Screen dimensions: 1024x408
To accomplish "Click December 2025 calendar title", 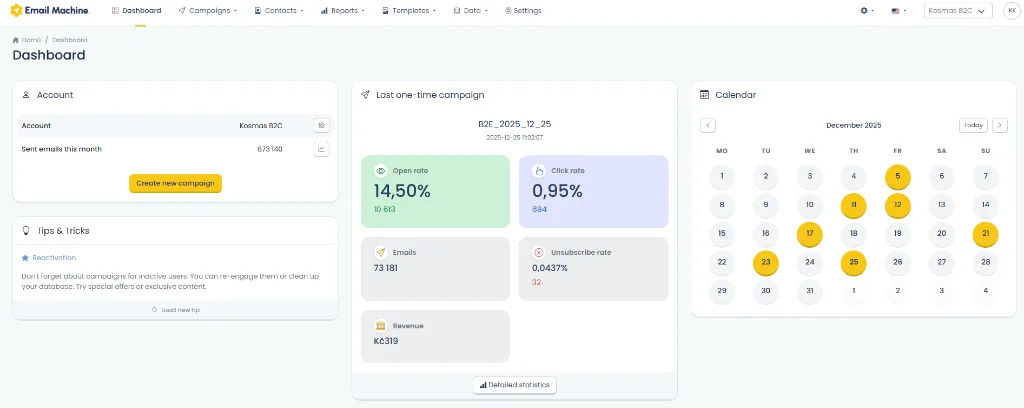I will 854,125.
